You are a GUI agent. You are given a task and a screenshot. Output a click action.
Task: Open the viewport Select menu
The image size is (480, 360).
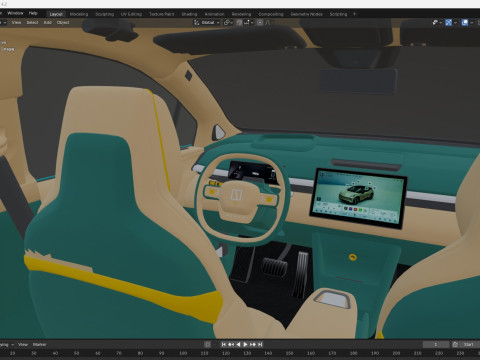[32, 22]
